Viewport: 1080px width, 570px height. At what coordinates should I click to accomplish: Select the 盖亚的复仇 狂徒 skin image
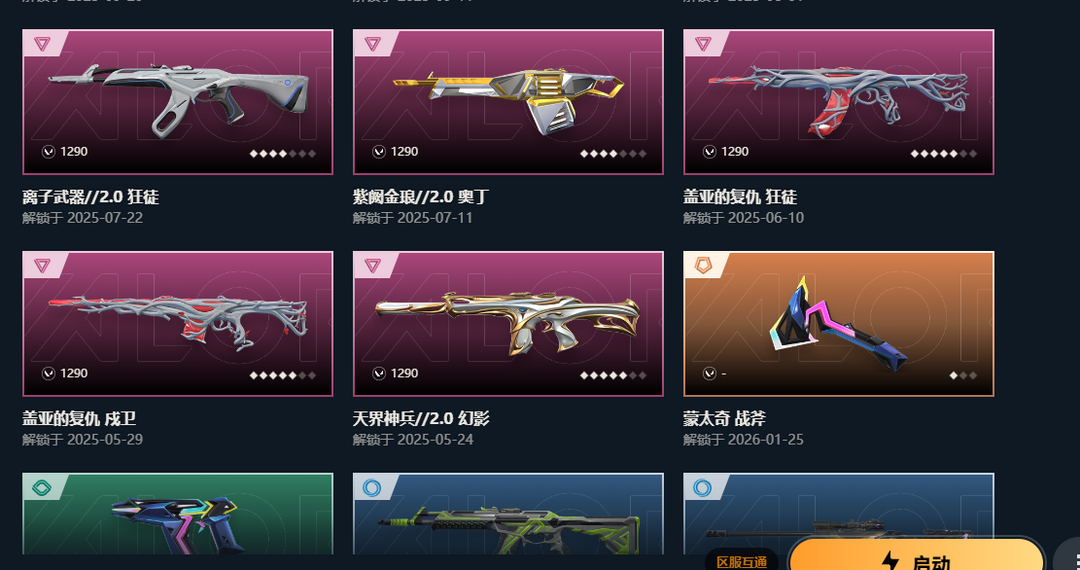pos(839,102)
